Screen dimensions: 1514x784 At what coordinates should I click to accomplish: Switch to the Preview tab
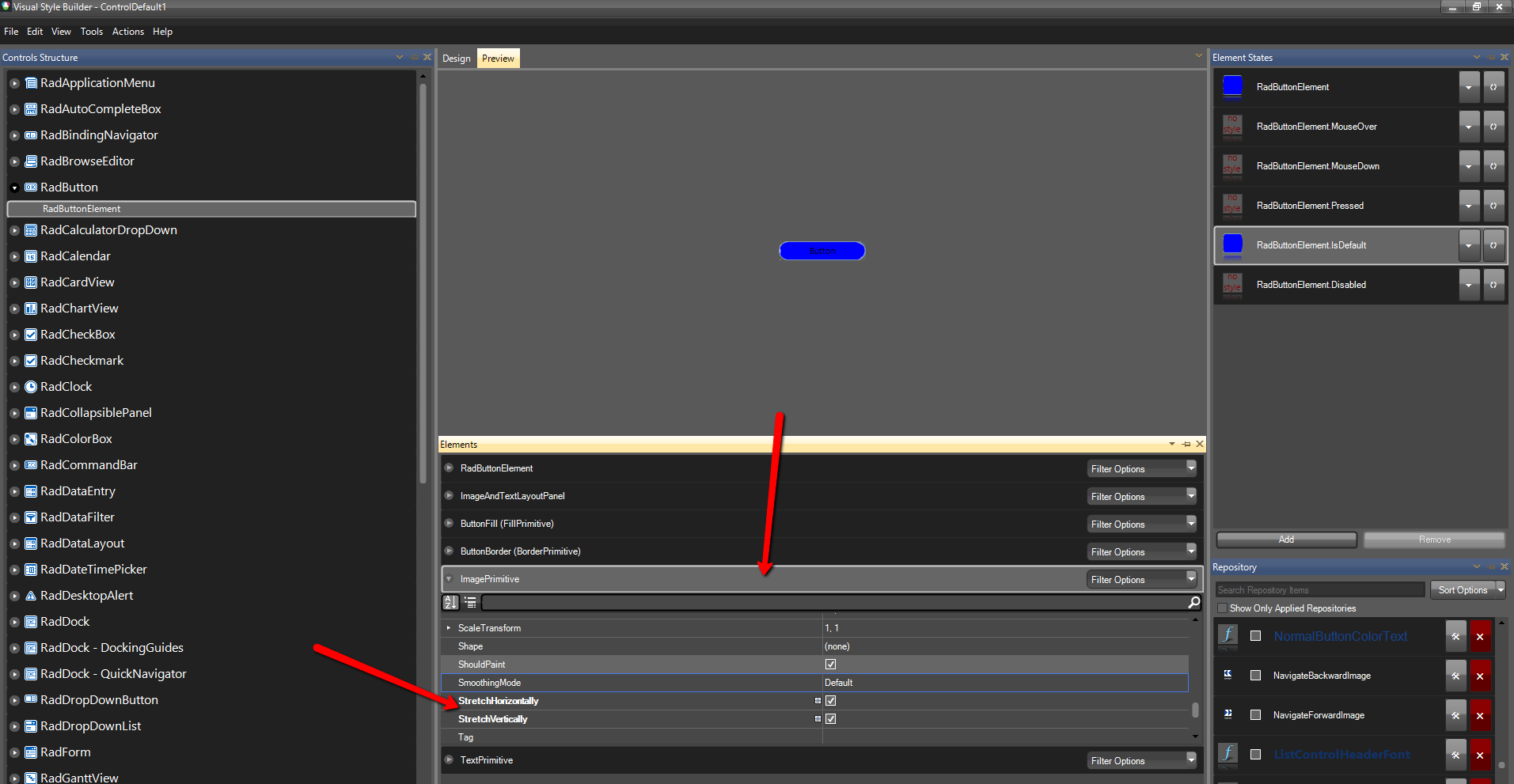(x=499, y=59)
